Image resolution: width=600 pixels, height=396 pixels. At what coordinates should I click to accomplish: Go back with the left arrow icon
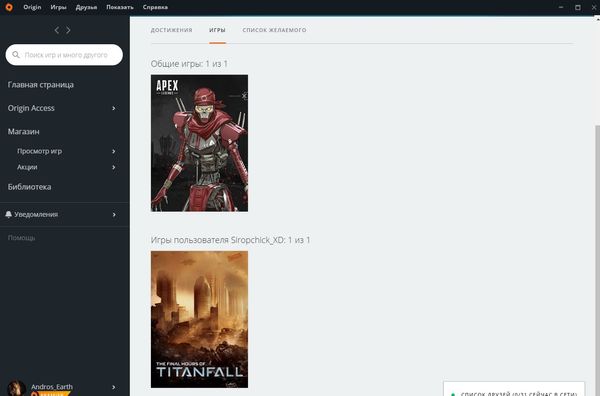[x=57, y=30]
